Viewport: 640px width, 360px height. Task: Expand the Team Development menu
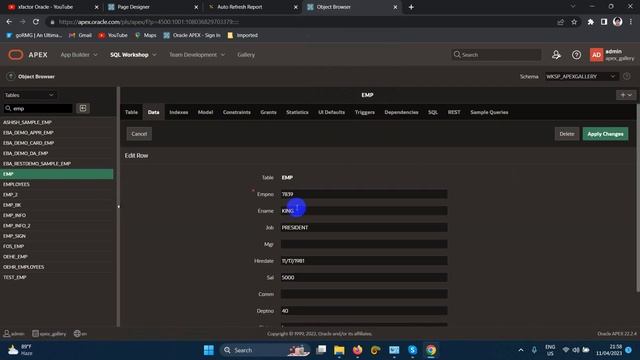[197, 55]
